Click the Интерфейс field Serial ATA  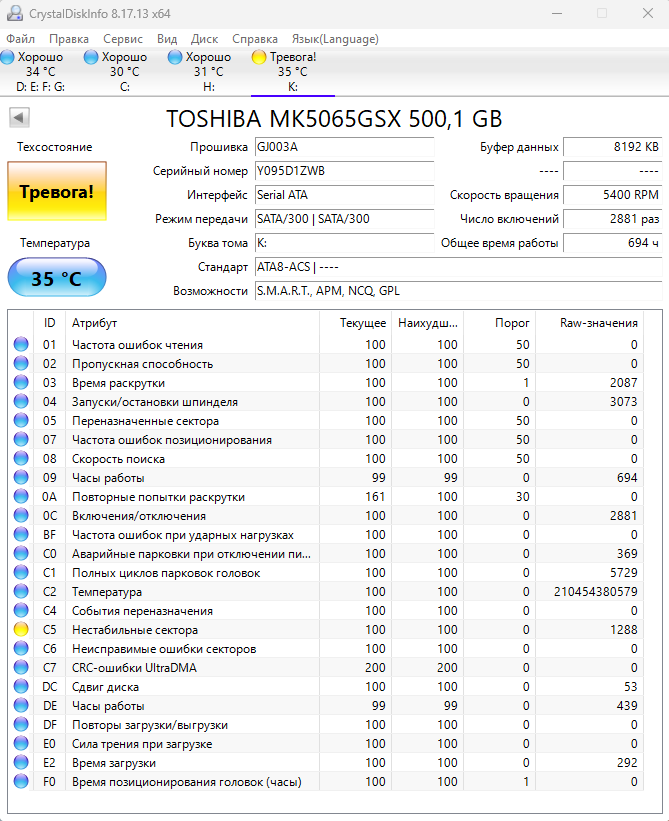344,195
